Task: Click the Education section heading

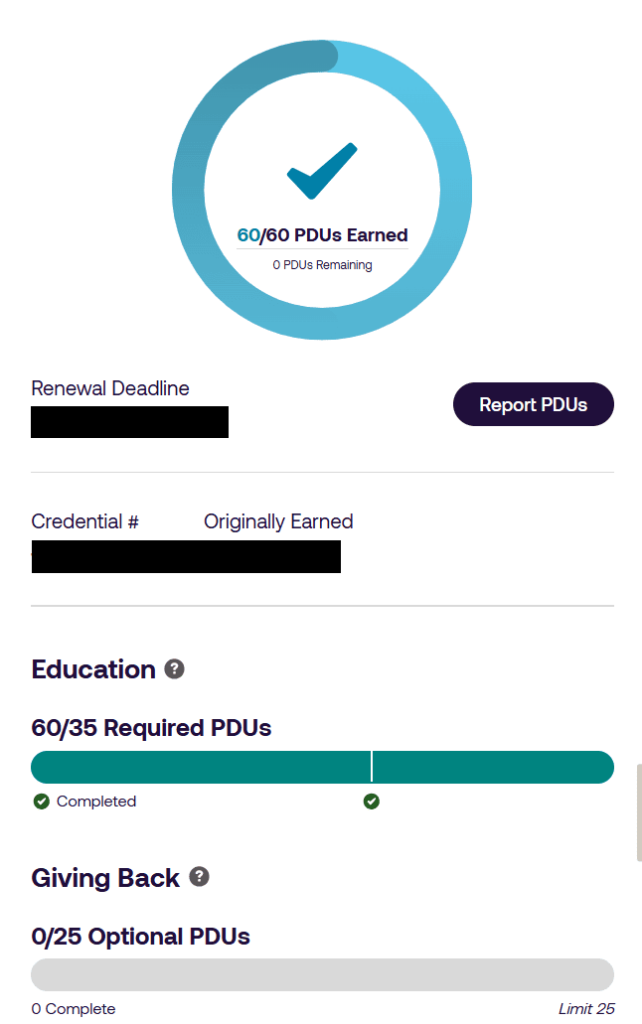Action: [93, 668]
